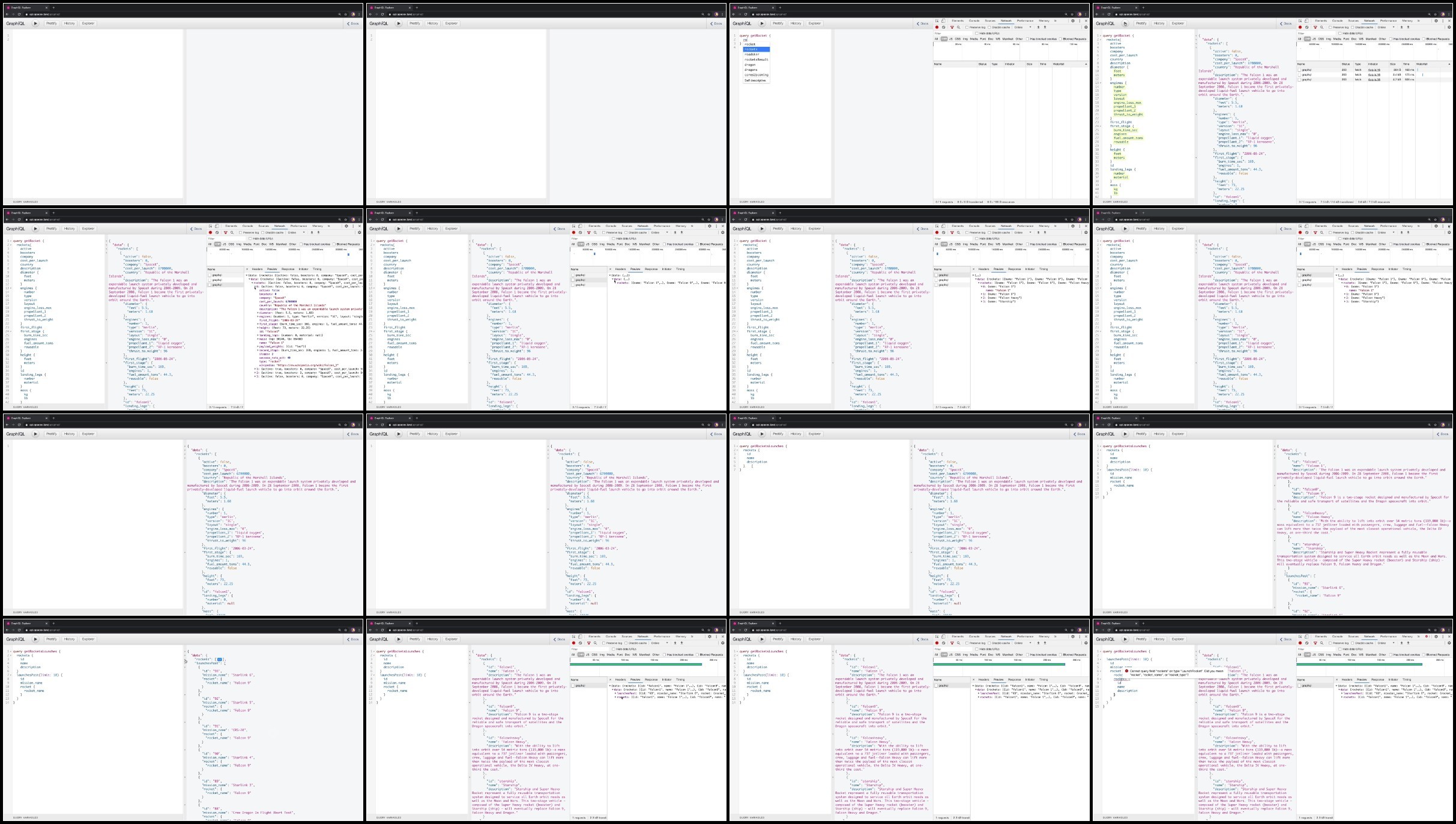In the error-tooltip frame, click the DevTools inspect-element icon
Viewport: 1456px width, 824px height.
pos(1300,637)
